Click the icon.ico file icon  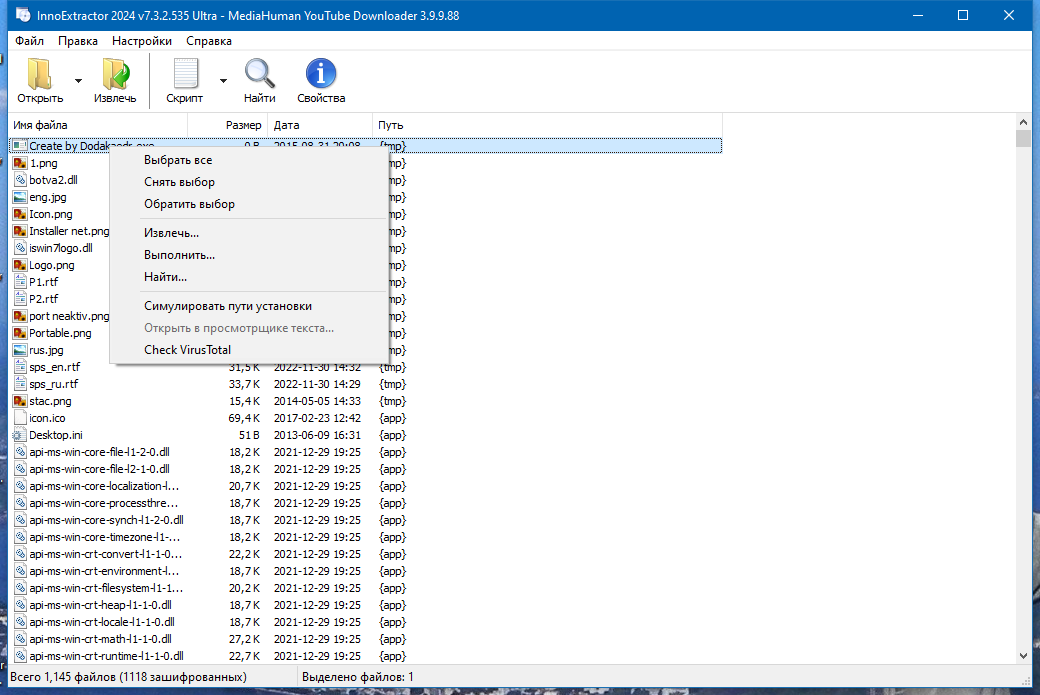pyautogui.click(x=20, y=418)
